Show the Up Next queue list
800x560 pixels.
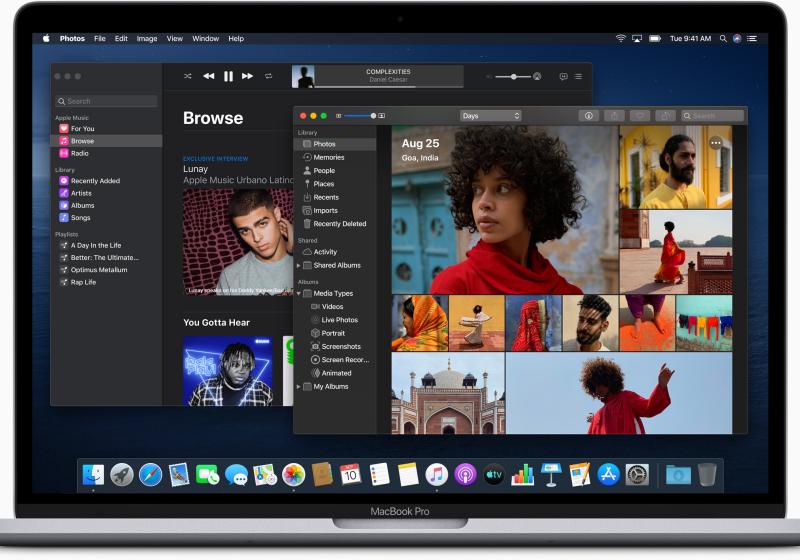click(x=579, y=76)
